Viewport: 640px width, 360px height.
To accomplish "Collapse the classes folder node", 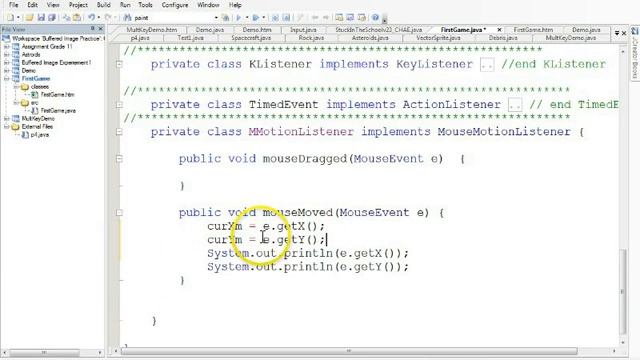I will pyautogui.click(x=16, y=87).
